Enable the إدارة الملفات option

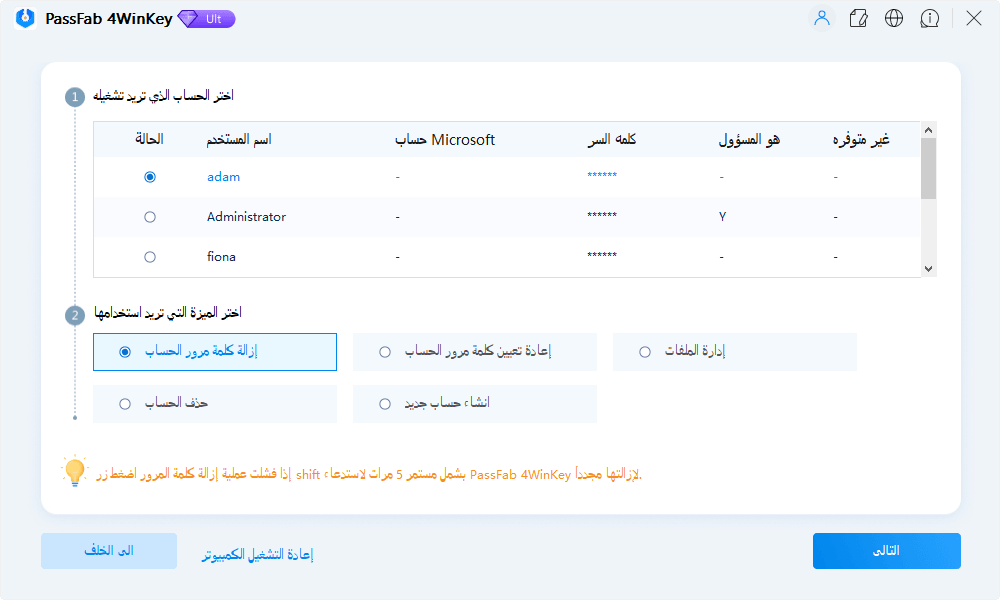(x=643, y=352)
